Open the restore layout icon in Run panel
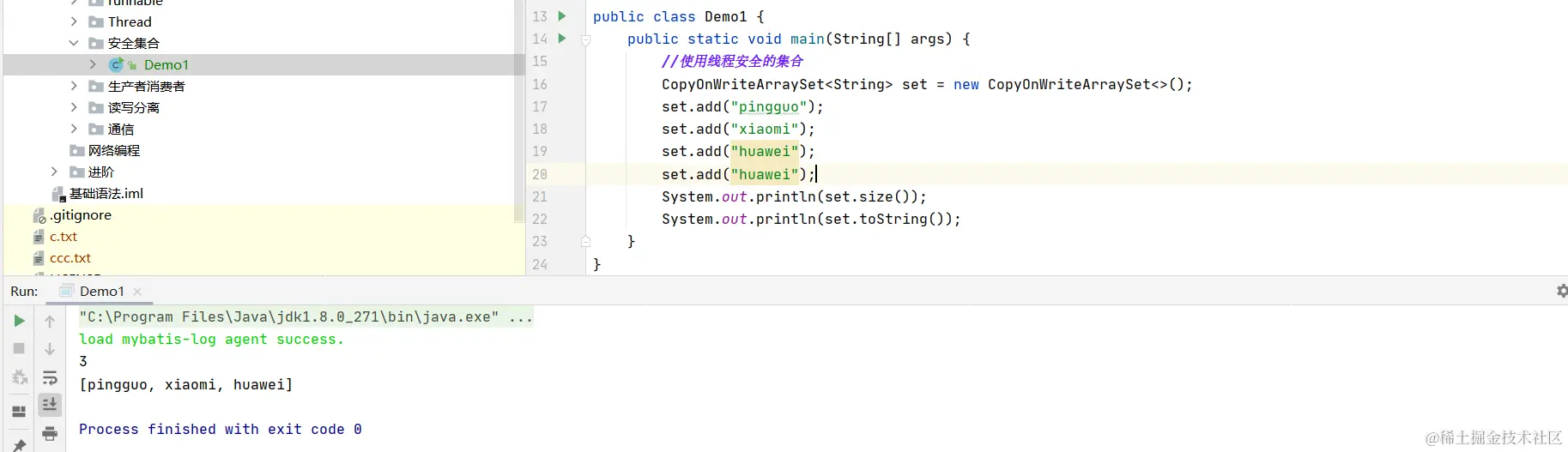Image resolution: width=1568 pixels, height=452 pixels. point(19,412)
